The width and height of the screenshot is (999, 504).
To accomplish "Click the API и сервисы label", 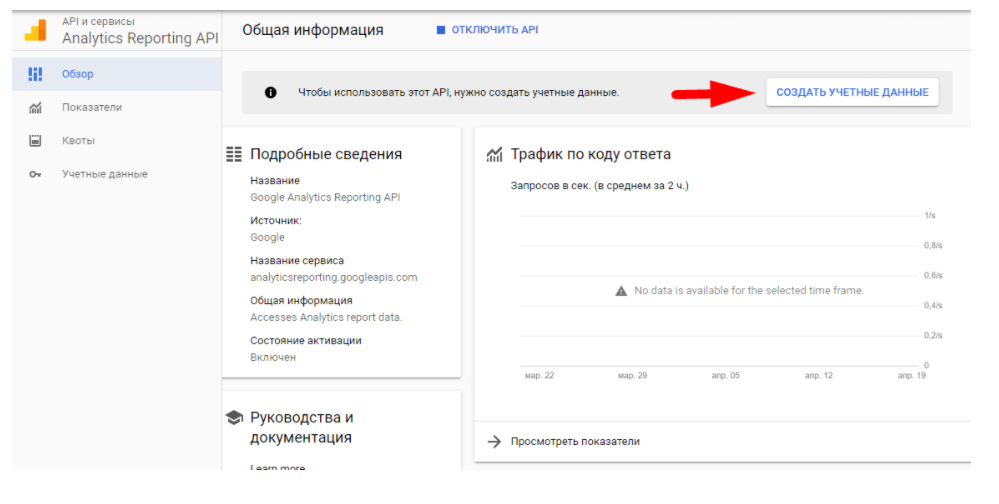I will pyautogui.click(x=98, y=22).
